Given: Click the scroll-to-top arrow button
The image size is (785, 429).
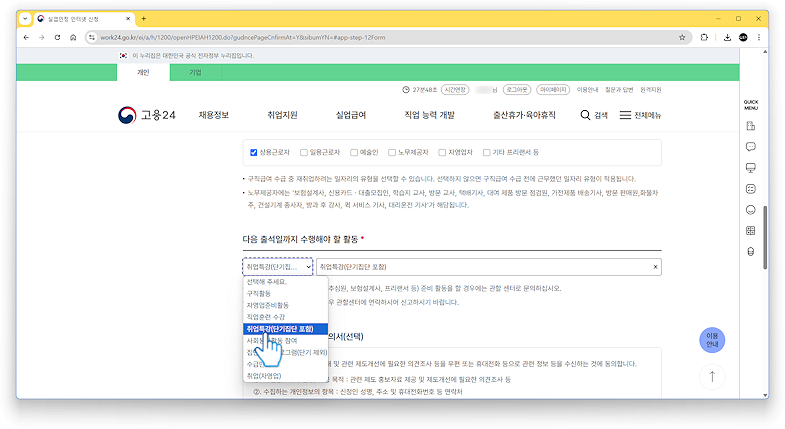Looking at the screenshot, I should point(712,376).
